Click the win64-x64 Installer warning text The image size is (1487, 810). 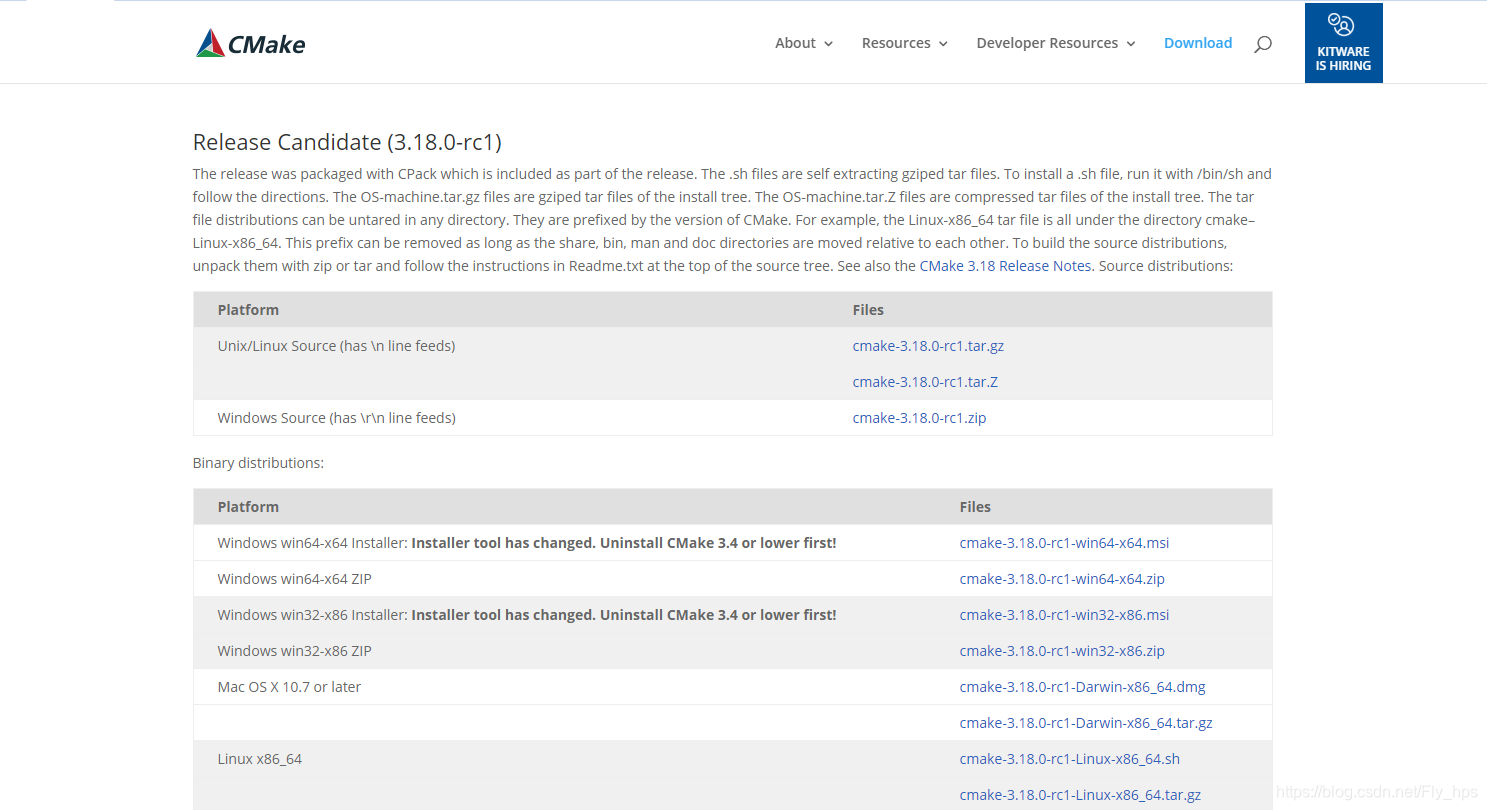(623, 543)
